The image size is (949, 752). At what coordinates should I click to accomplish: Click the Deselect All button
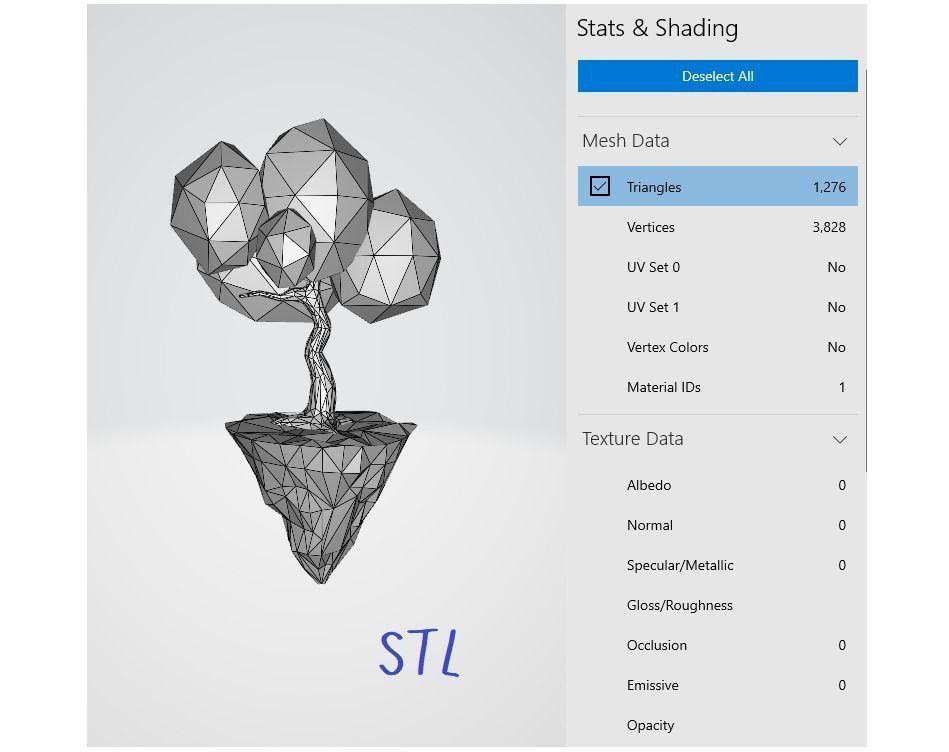coord(717,76)
